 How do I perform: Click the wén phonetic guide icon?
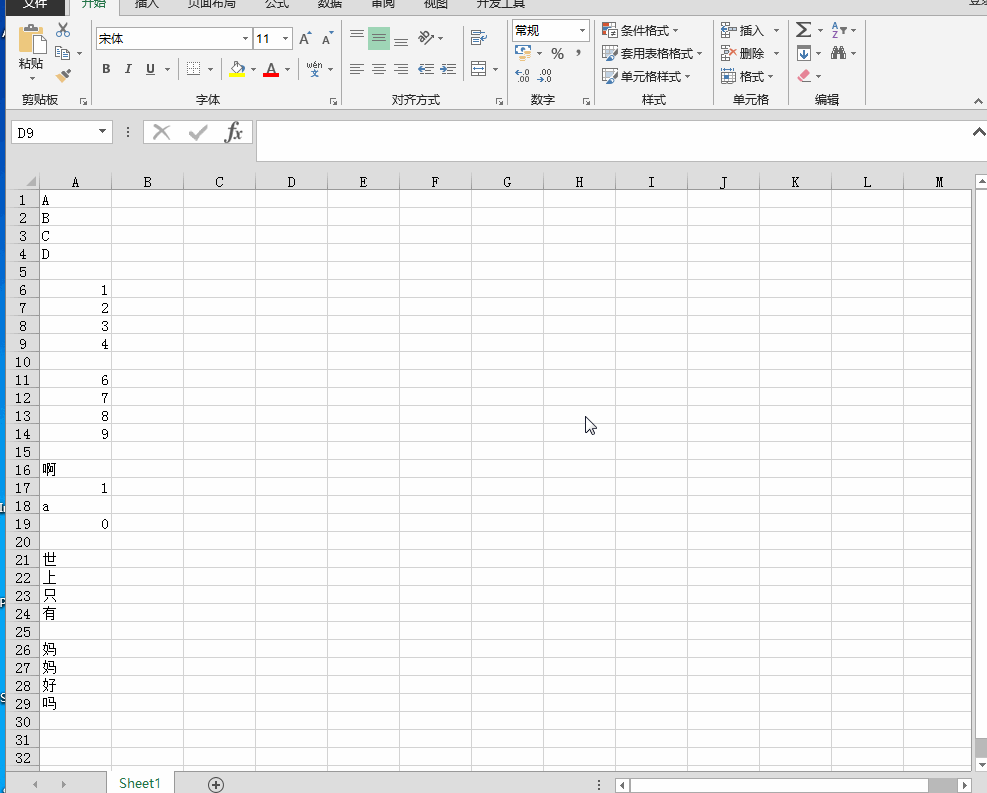(x=314, y=69)
